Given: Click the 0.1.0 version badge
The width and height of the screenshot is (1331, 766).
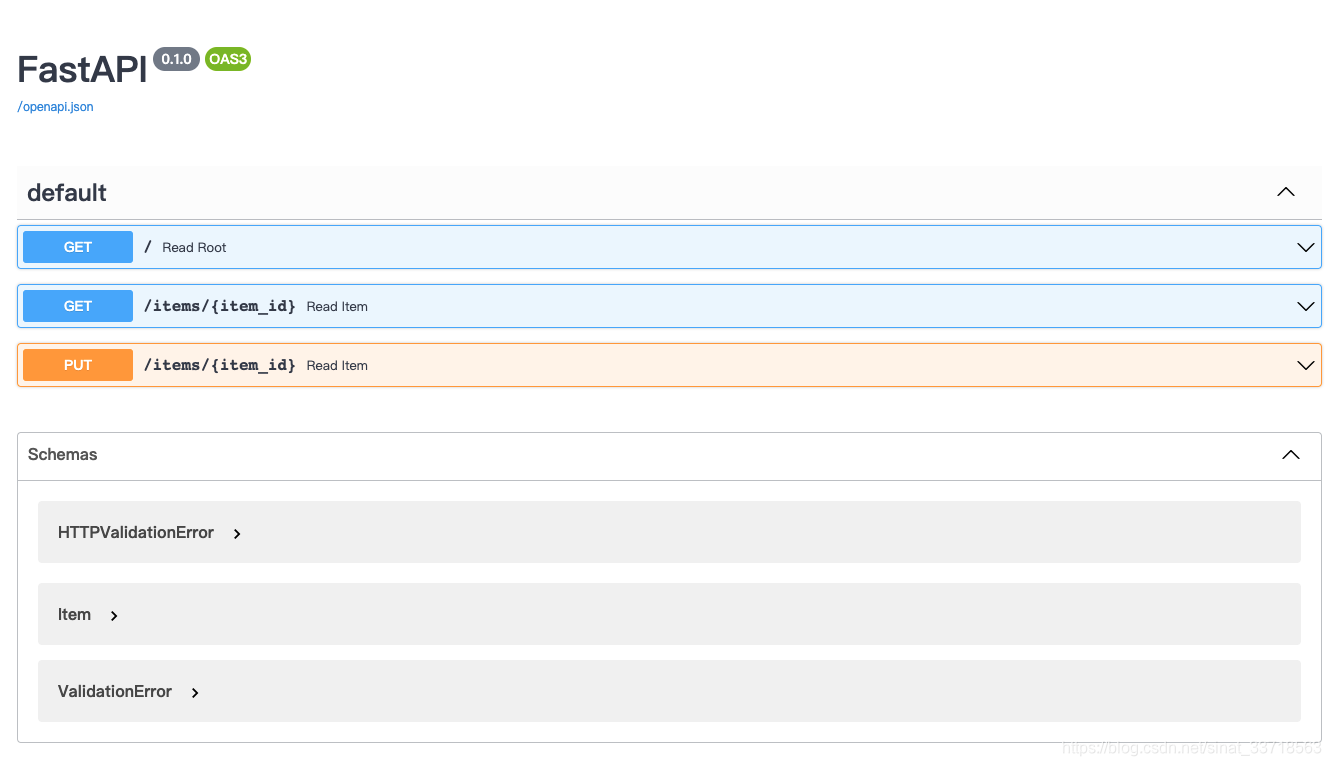Looking at the screenshot, I should tap(175, 58).
